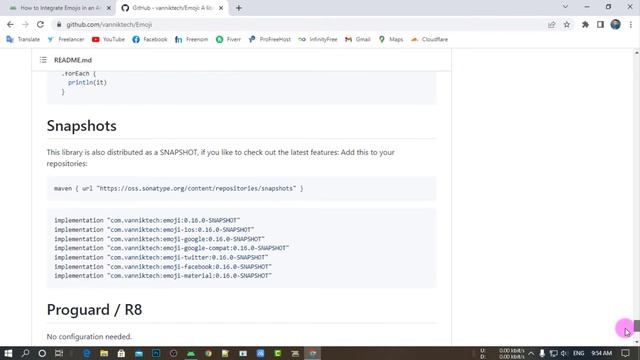The height and width of the screenshot is (360, 640).
Task: Reload the GitHub page
Action: [40, 24]
